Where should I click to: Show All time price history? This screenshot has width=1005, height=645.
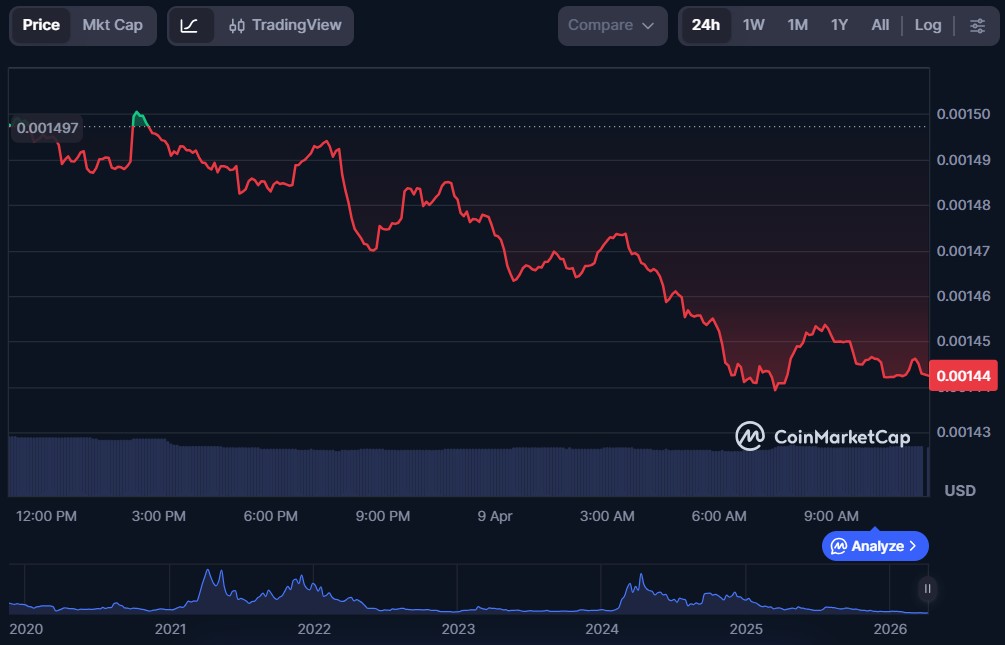point(880,25)
